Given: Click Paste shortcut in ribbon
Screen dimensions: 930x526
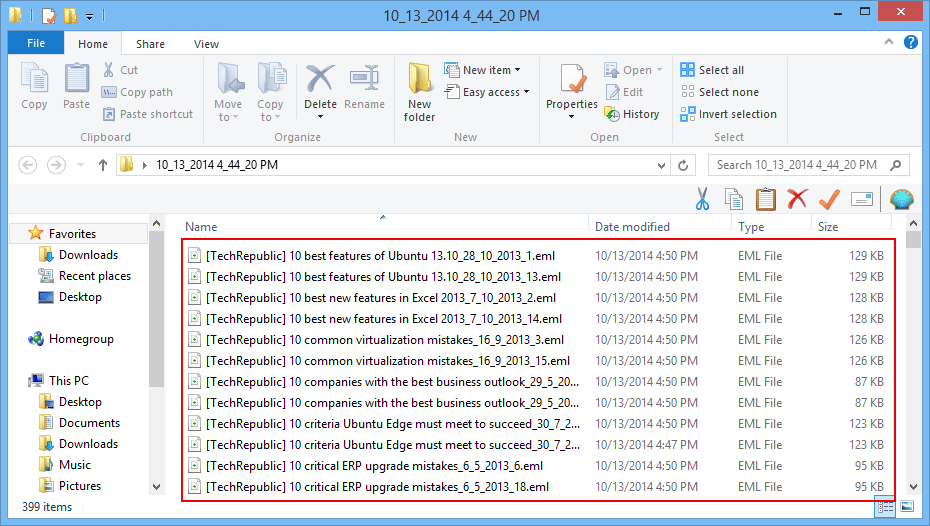Looking at the screenshot, I should (148, 114).
